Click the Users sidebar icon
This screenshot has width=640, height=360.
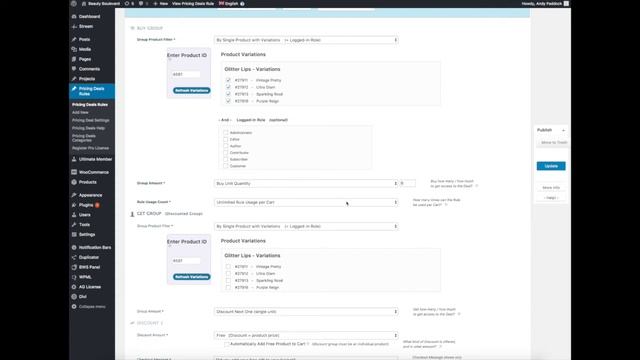pos(74,215)
